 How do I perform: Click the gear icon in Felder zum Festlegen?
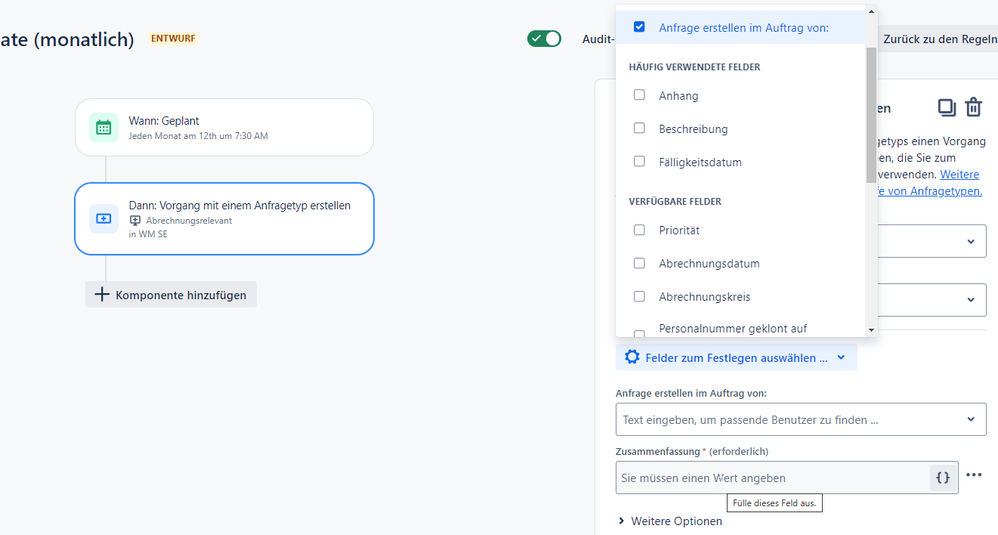click(631, 357)
